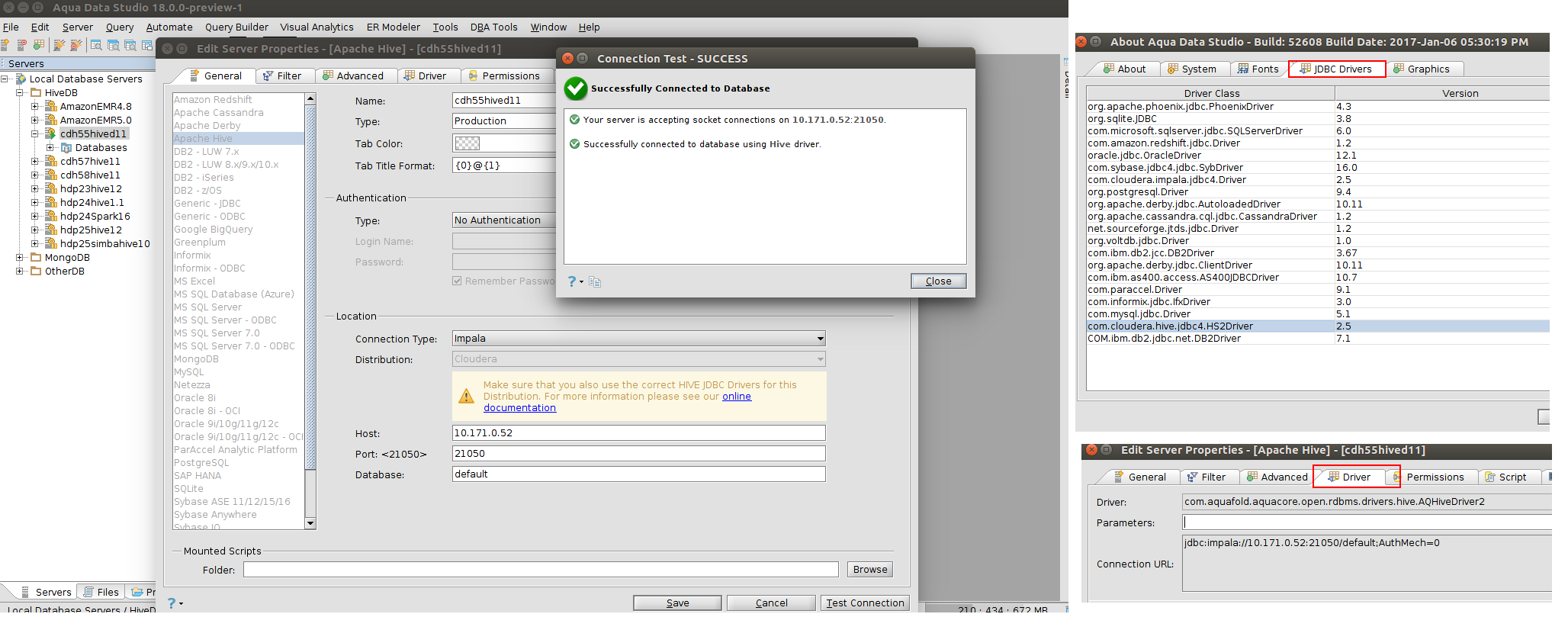Click the green success checkmark icon

(576, 88)
